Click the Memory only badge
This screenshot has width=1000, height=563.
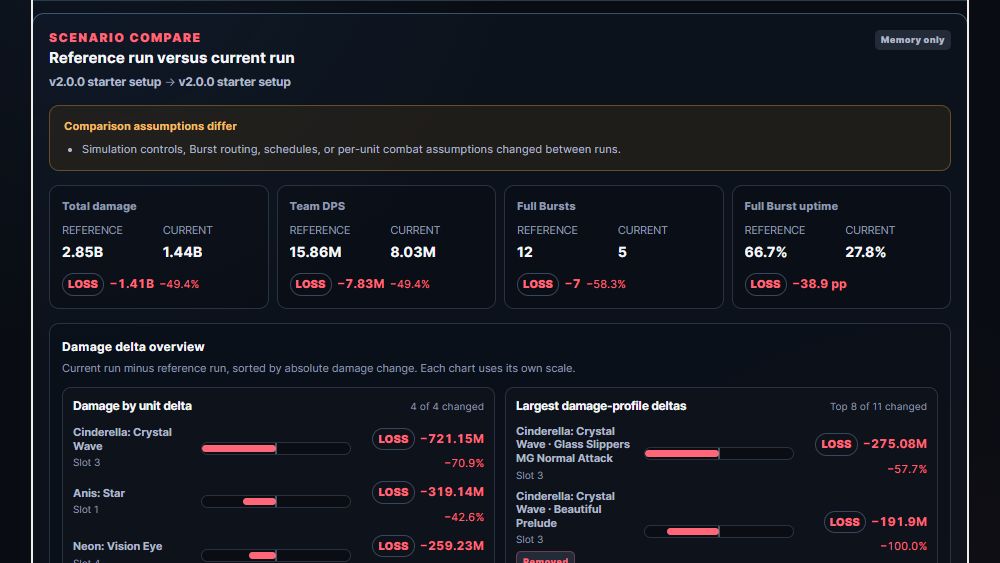point(912,40)
